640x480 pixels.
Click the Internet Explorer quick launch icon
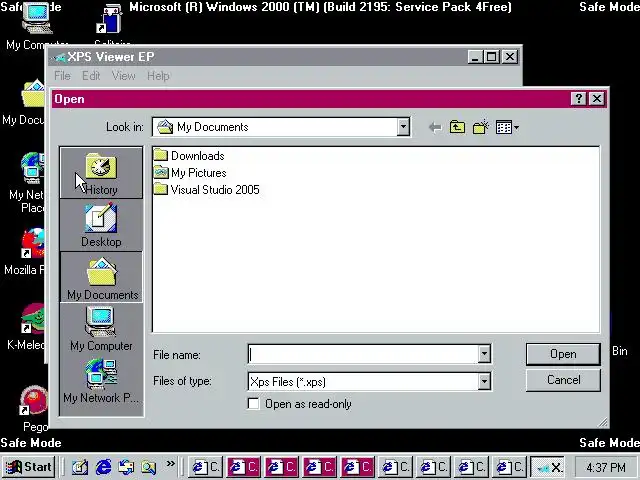(103, 467)
